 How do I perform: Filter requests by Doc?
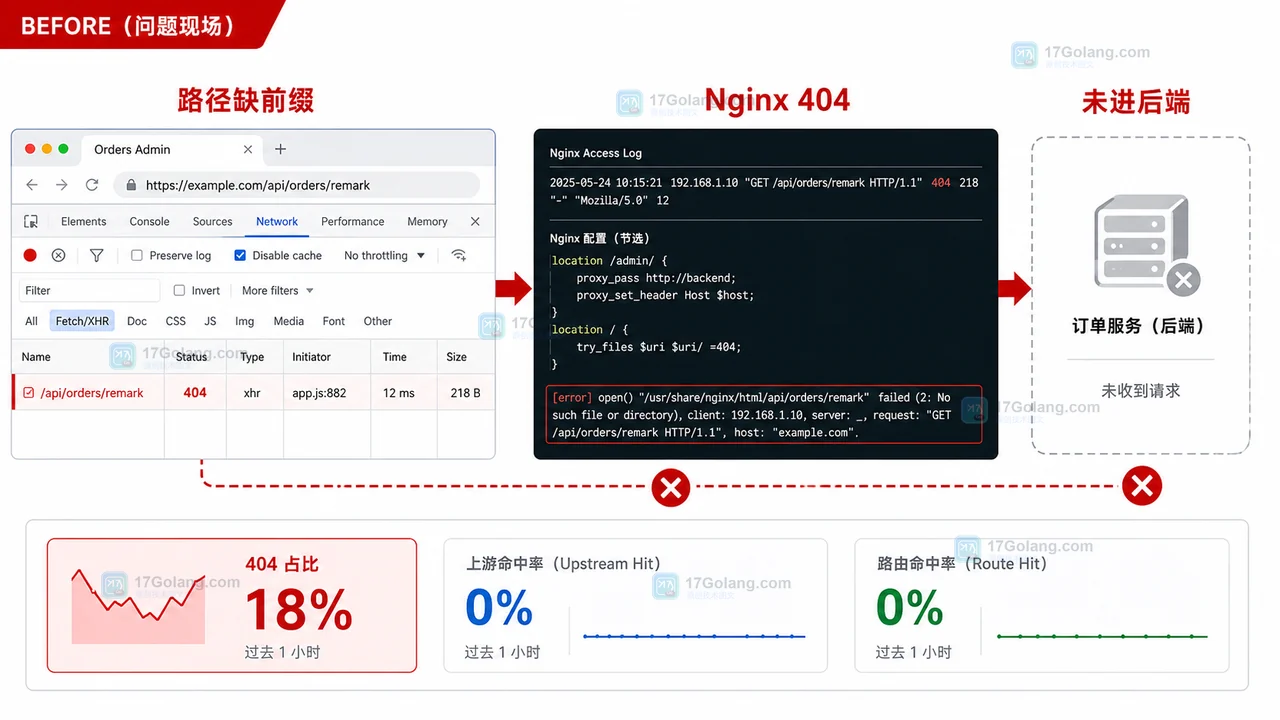(137, 321)
